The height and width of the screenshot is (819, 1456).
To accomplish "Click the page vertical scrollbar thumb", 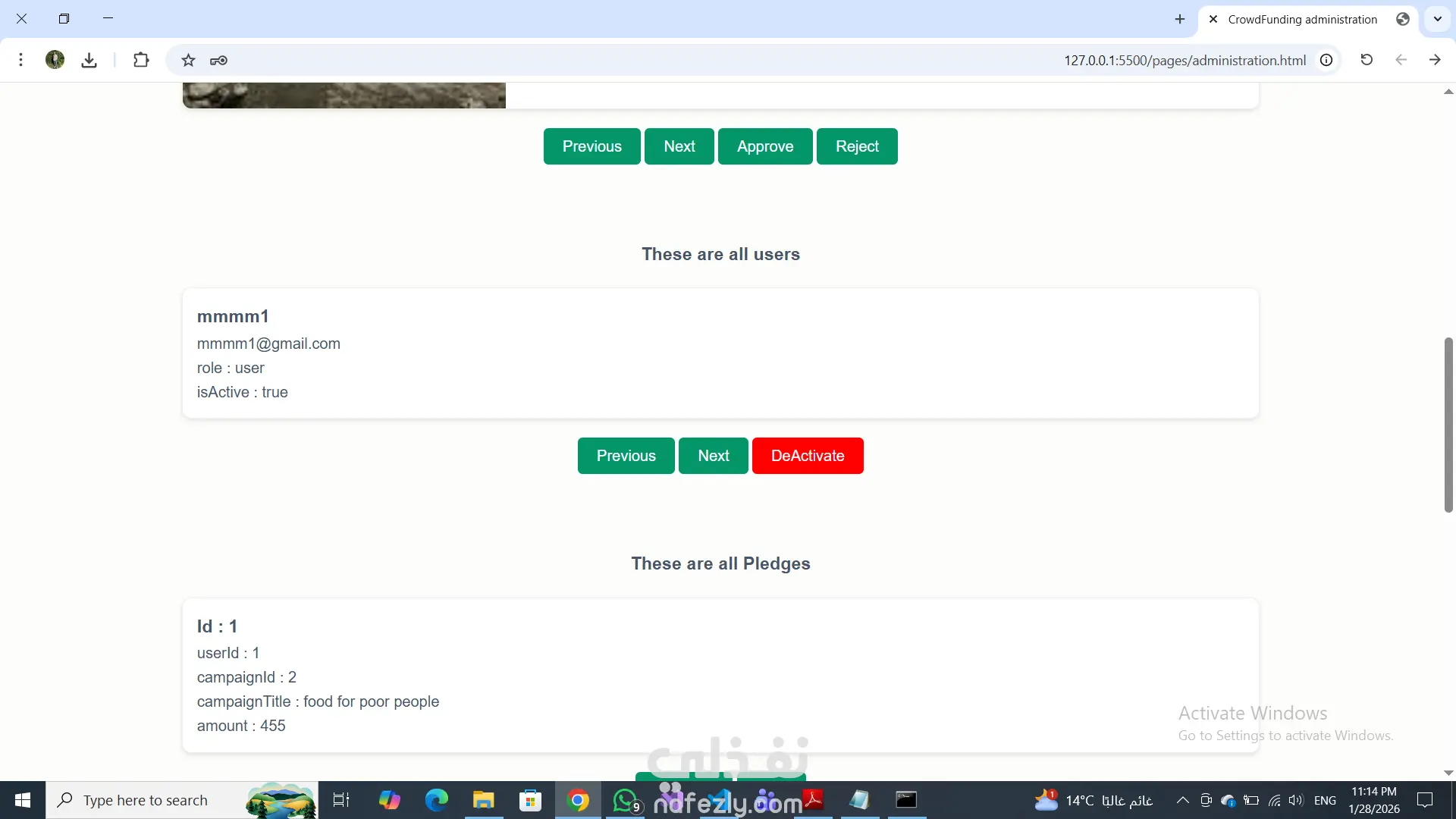I will pos(1448,425).
